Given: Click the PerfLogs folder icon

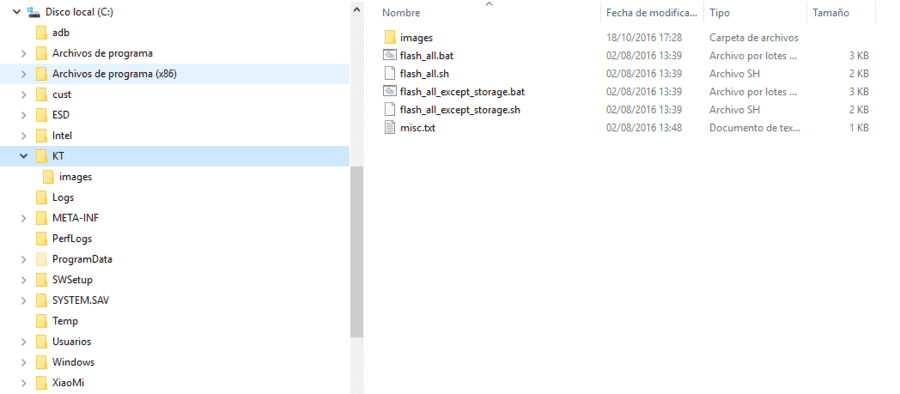Looking at the screenshot, I should tap(41, 238).
